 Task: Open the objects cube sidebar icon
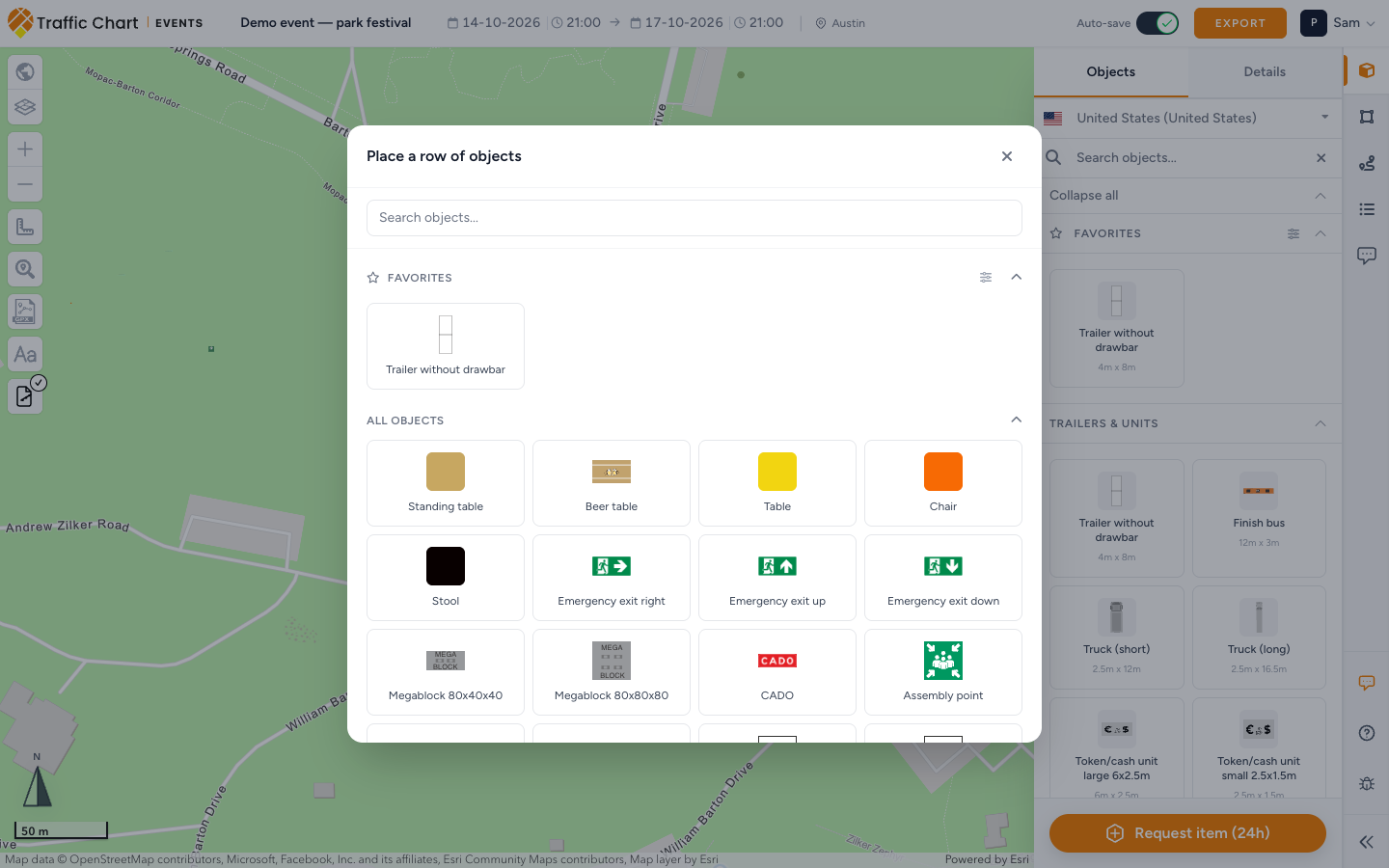coord(1367,70)
